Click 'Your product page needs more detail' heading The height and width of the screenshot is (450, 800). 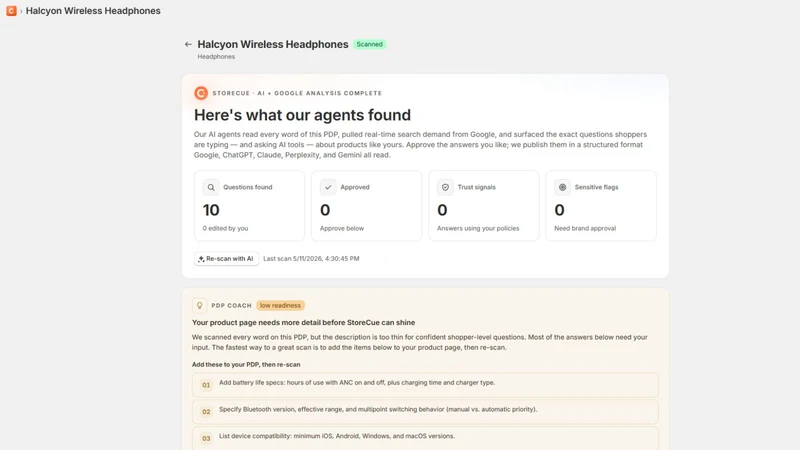click(x=304, y=322)
